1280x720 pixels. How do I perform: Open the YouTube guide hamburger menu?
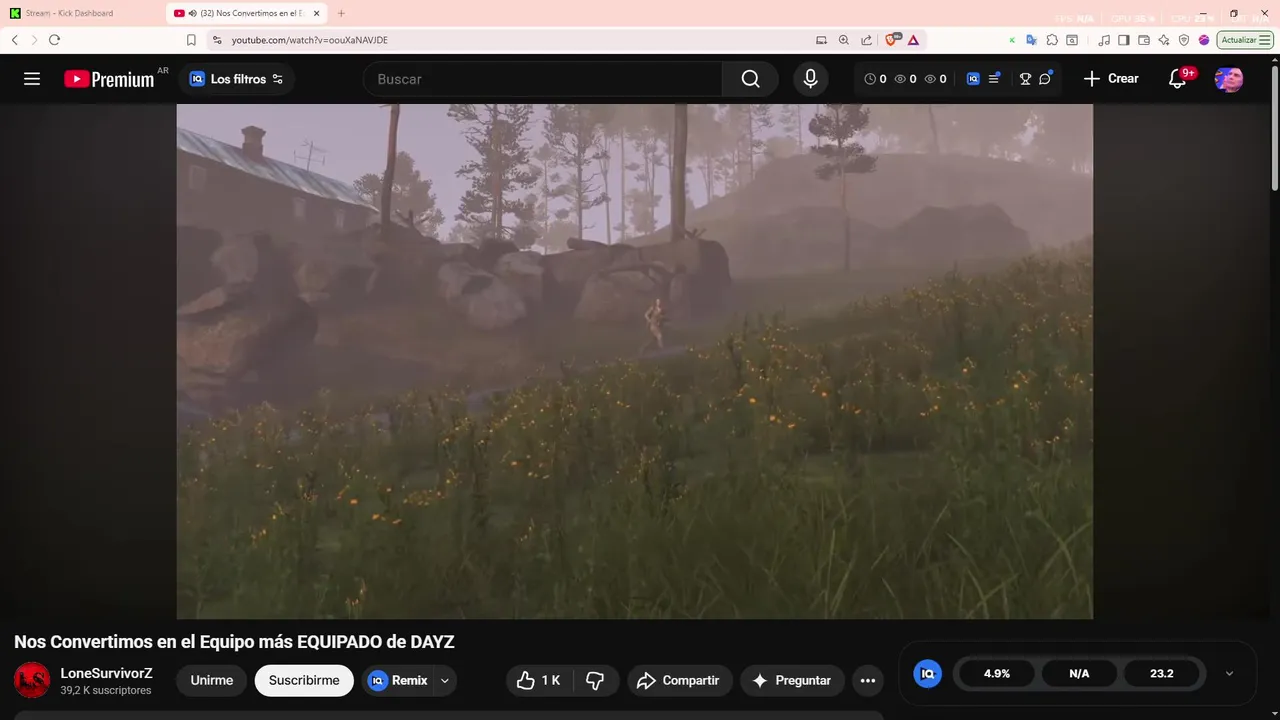click(x=32, y=79)
